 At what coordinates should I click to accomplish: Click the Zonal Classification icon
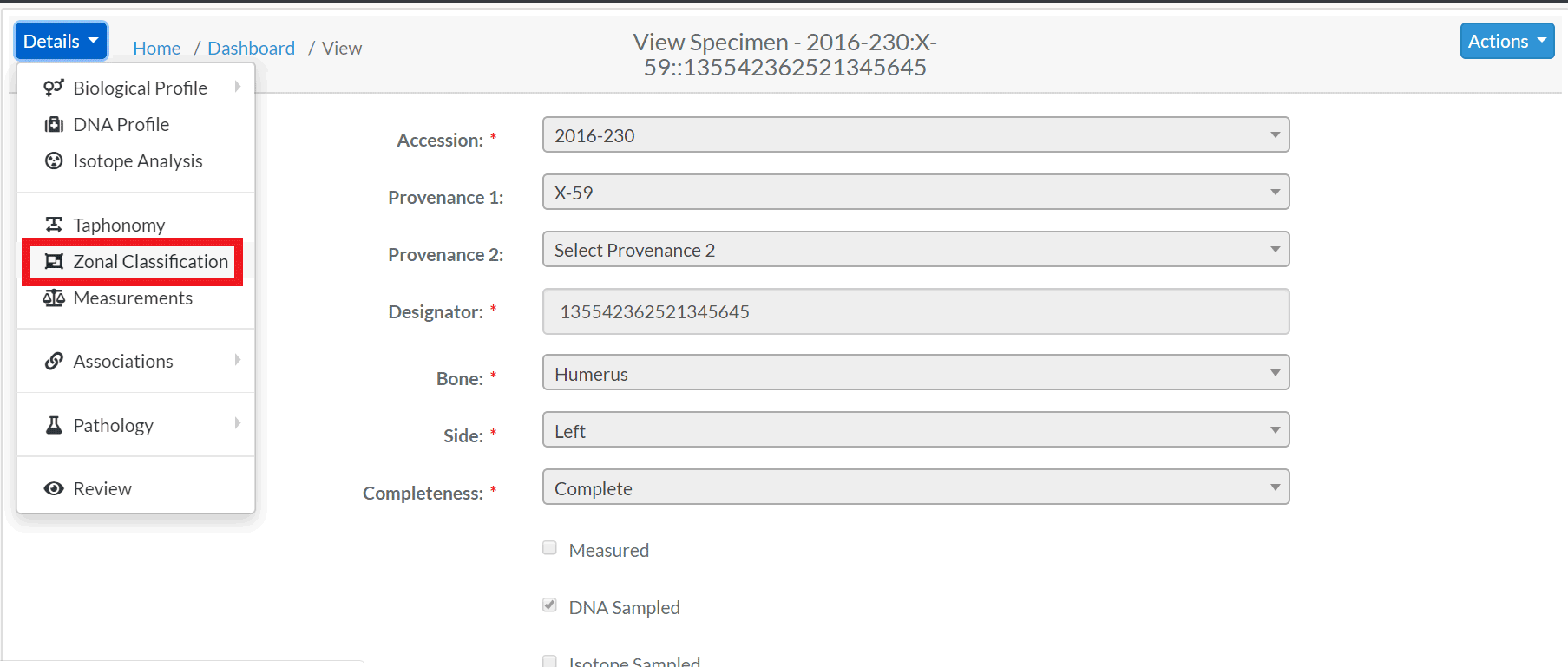[54, 261]
